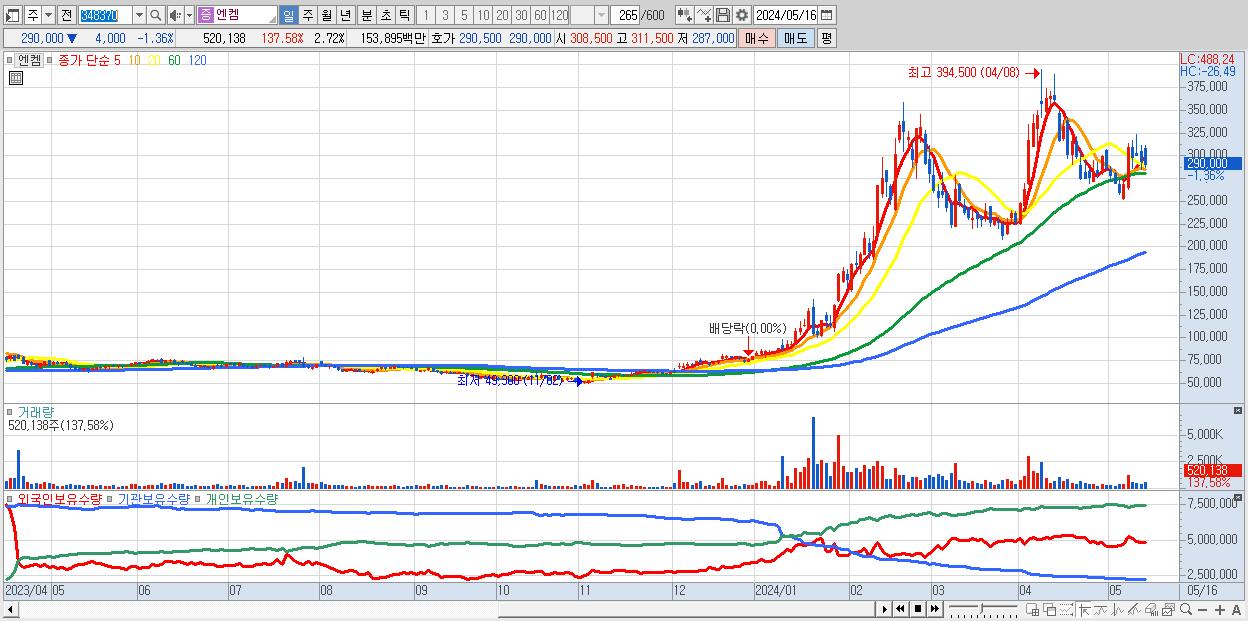Select the 틱 tick chart period
This screenshot has width=1248, height=621.
pyautogui.click(x=403, y=15)
